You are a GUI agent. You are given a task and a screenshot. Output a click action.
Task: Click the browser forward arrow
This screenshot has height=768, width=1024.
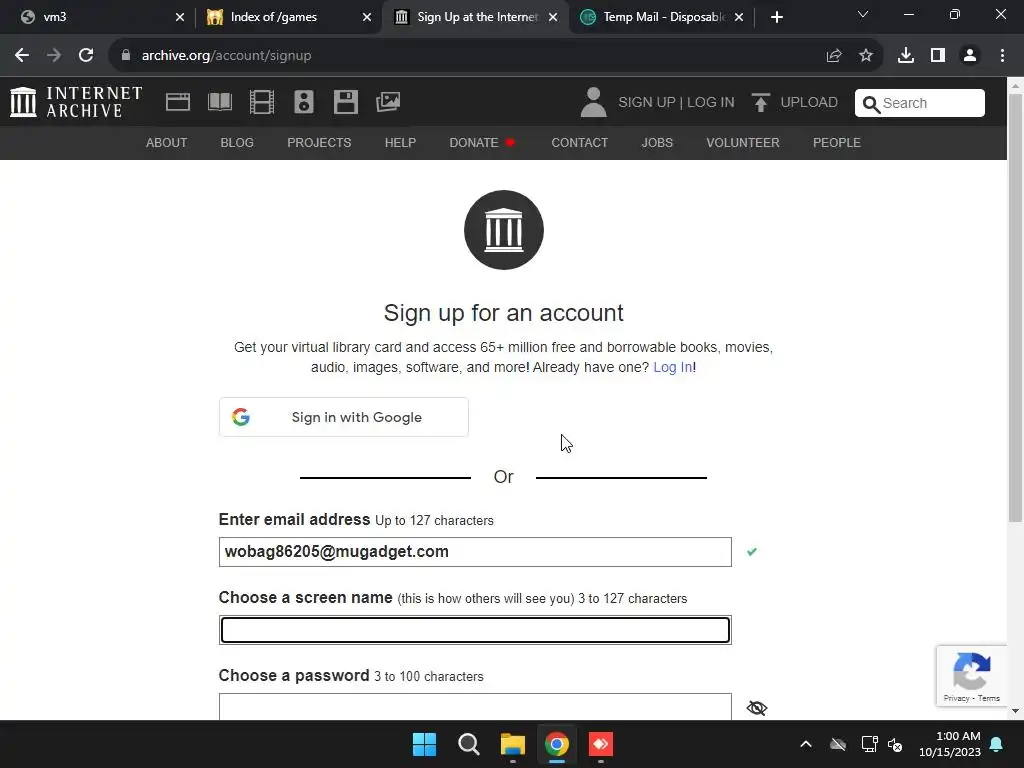click(54, 56)
